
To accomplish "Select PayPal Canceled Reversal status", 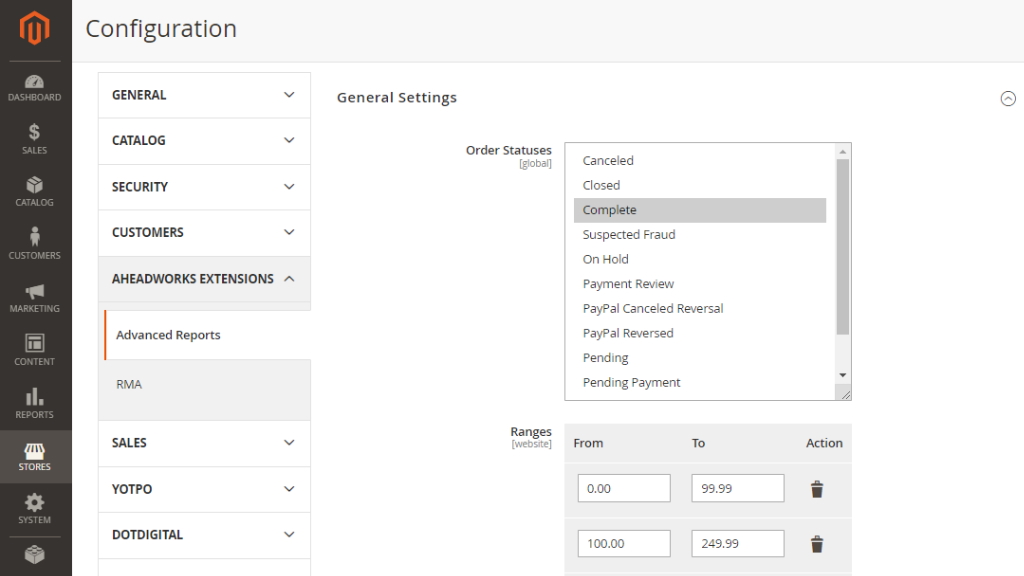I will point(699,309).
